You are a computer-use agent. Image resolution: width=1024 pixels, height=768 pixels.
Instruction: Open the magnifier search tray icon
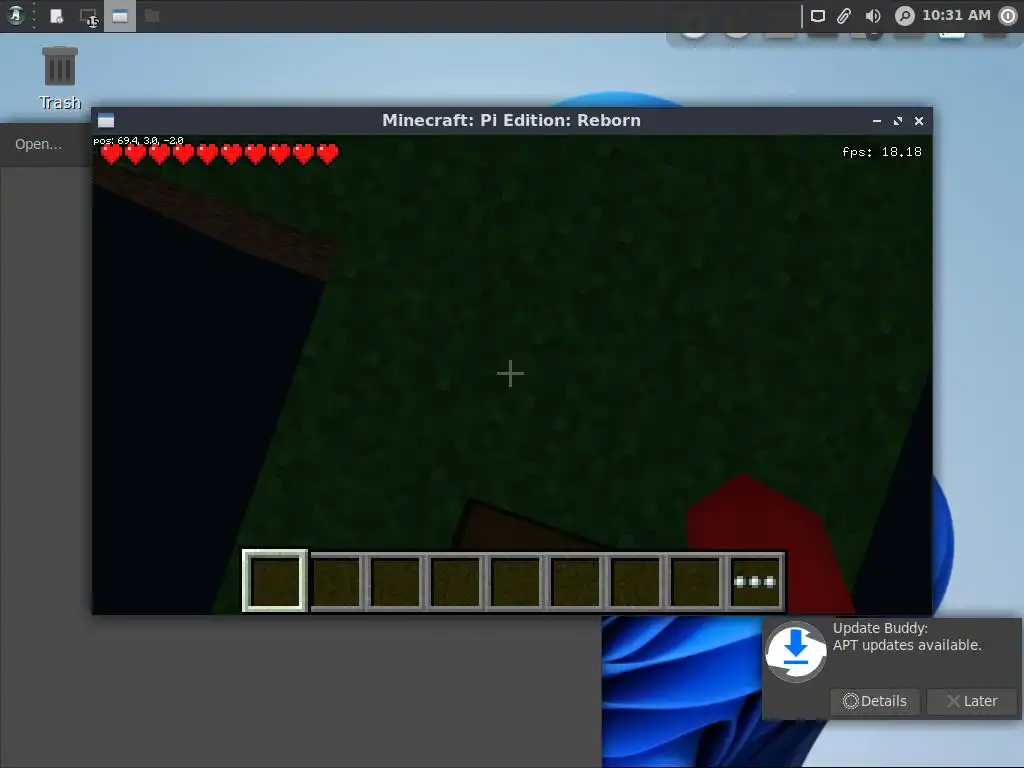coord(904,16)
